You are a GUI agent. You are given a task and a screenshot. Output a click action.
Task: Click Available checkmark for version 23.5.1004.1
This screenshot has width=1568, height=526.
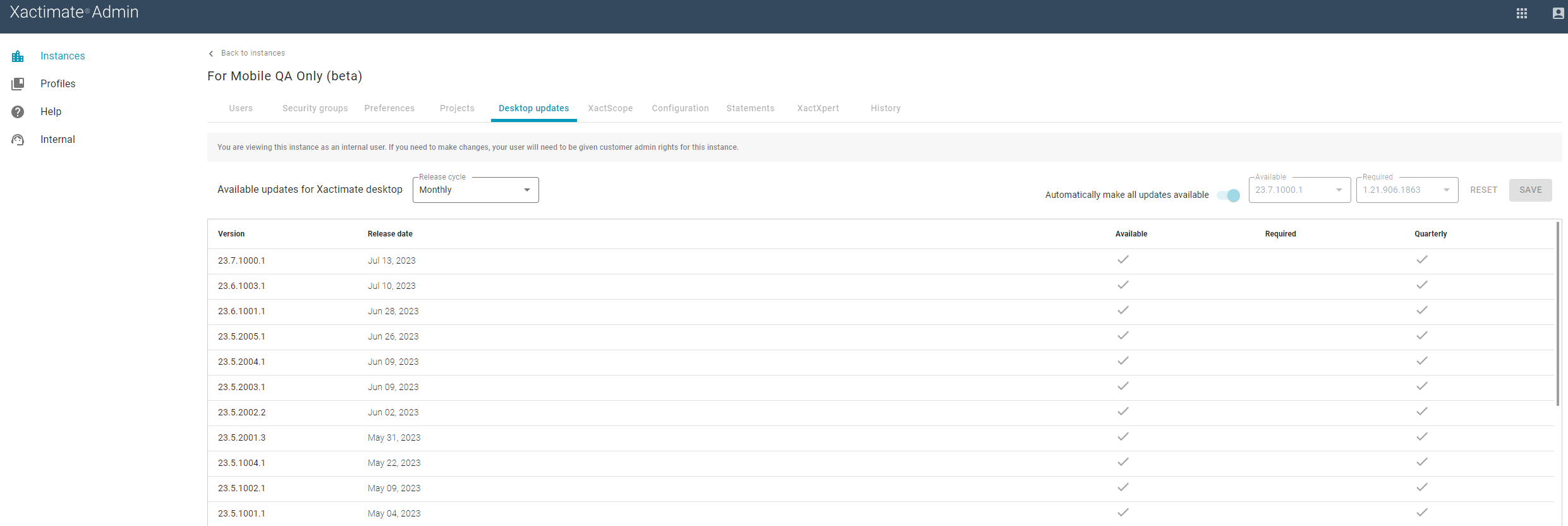coord(1123,462)
